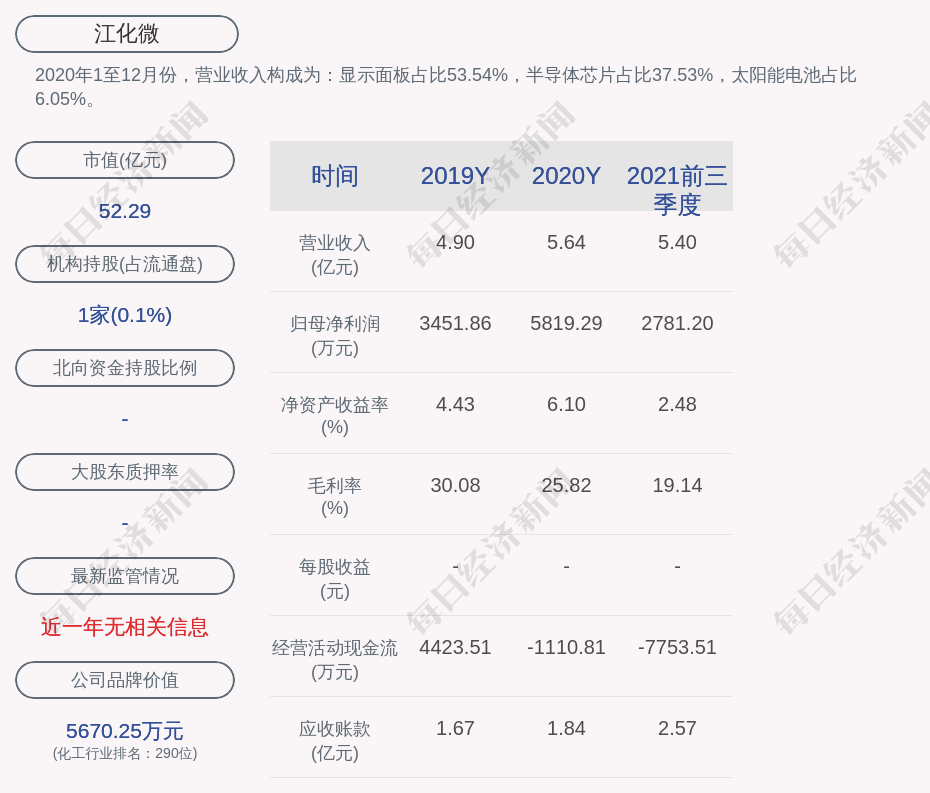Select 2019Y revenue value 4.90
The image size is (930, 793).
tap(455, 243)
